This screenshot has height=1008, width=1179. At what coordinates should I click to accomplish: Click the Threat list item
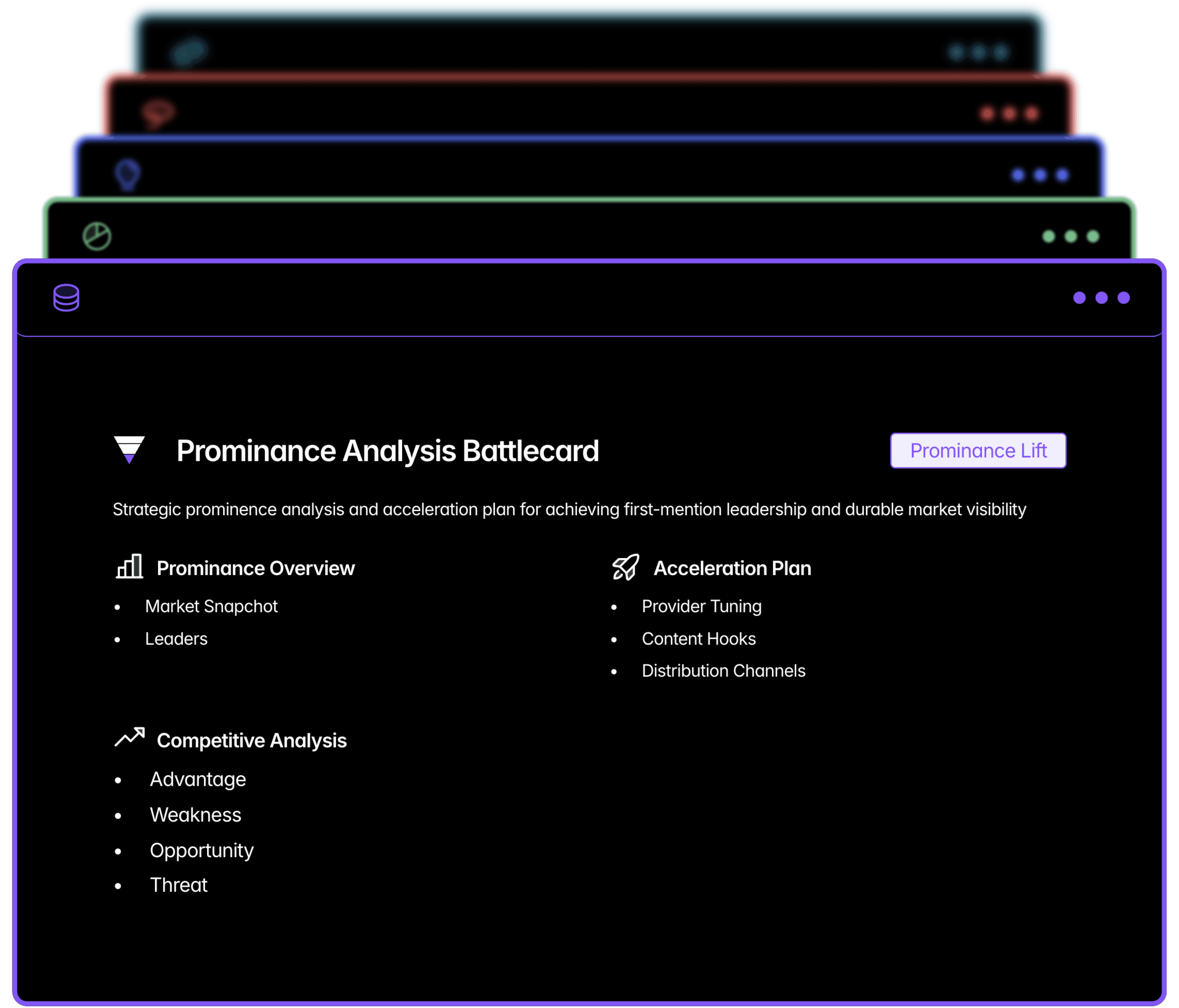click(179, 885)
